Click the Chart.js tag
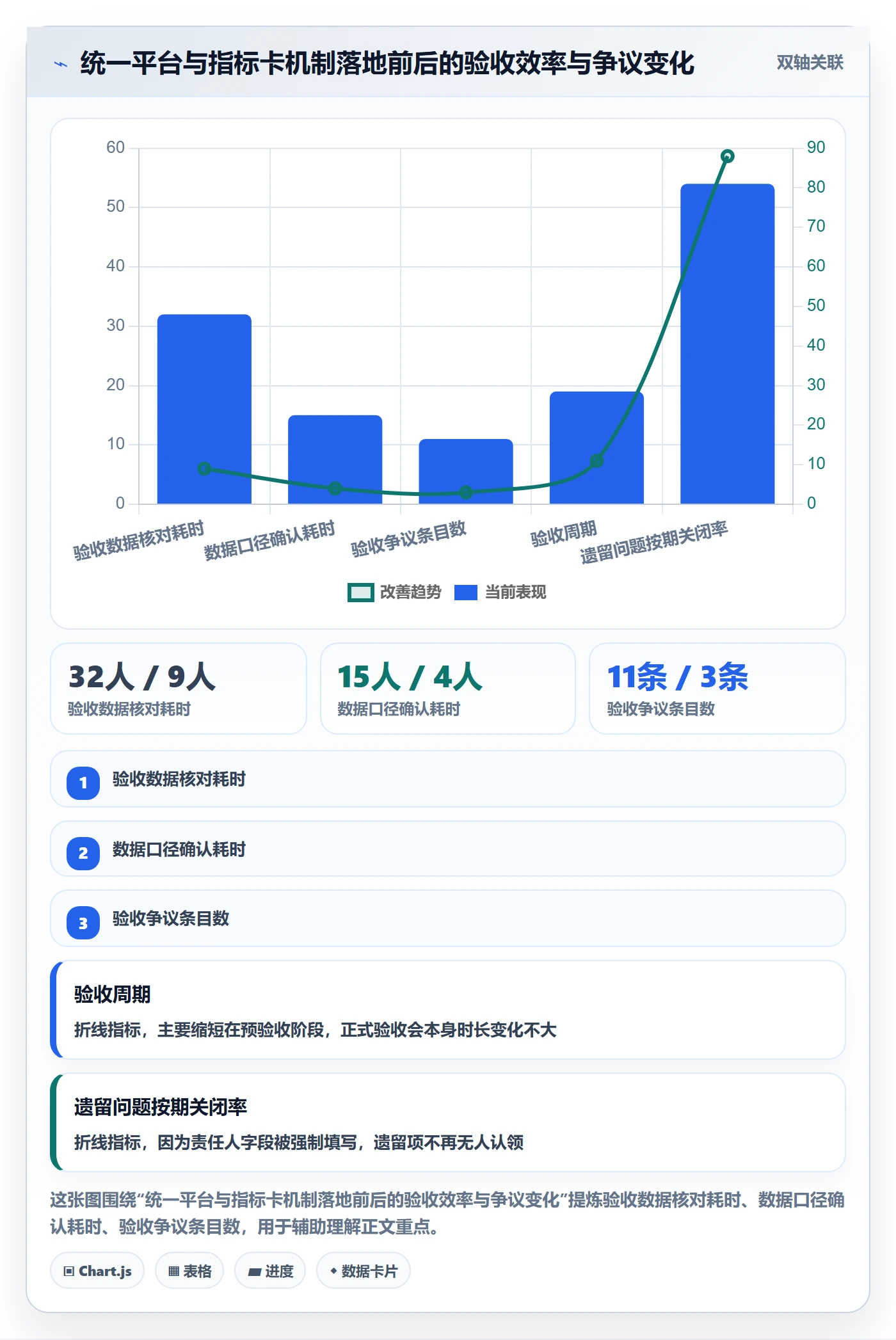The width and height of the screenshot is (896, 1340). click(97, 1271)
